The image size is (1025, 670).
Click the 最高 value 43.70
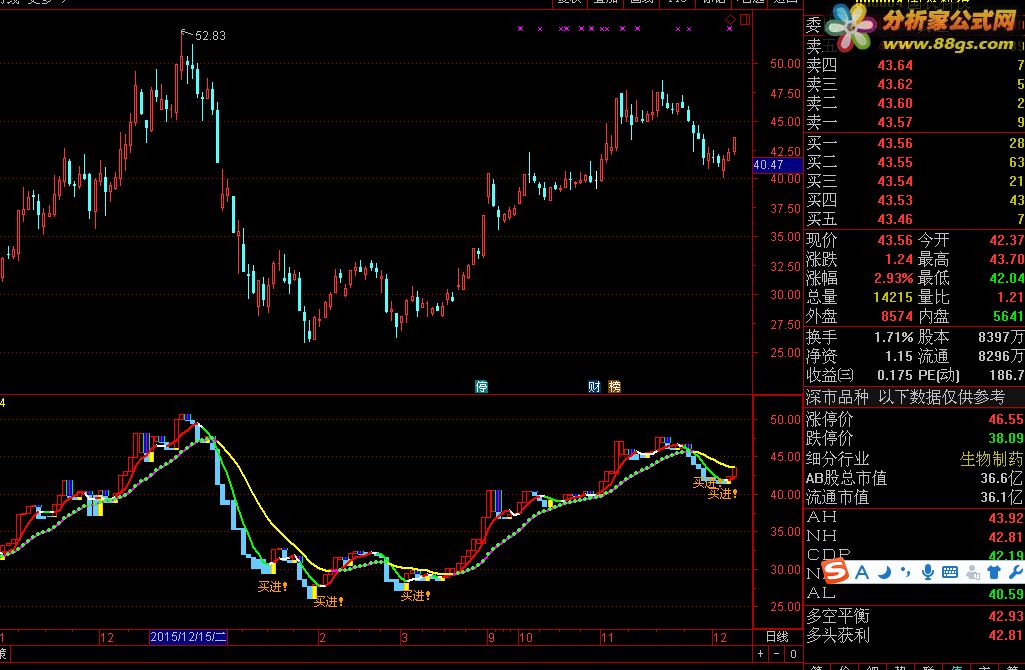pyautogui.click(x=1006, y=260)
